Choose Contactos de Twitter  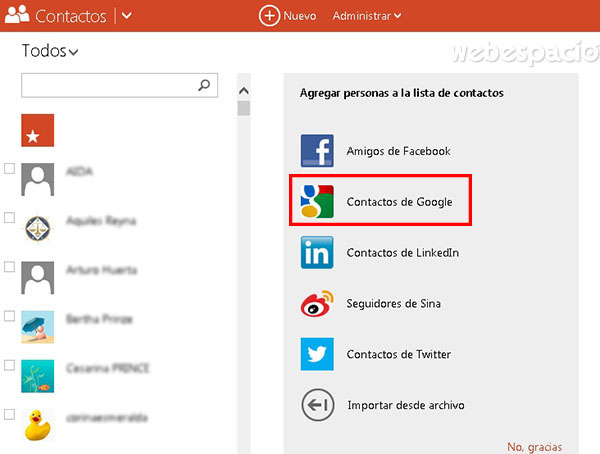[399, 354]
